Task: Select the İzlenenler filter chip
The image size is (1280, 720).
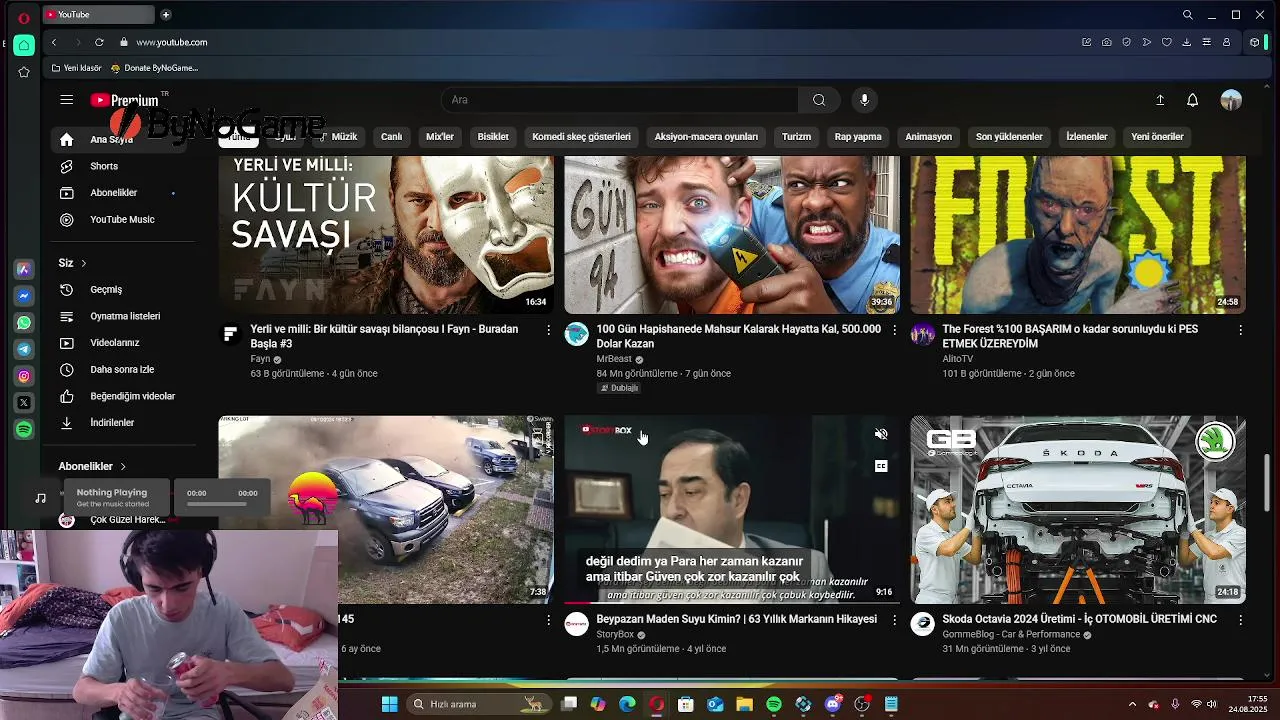Action: click(1087, 137)
